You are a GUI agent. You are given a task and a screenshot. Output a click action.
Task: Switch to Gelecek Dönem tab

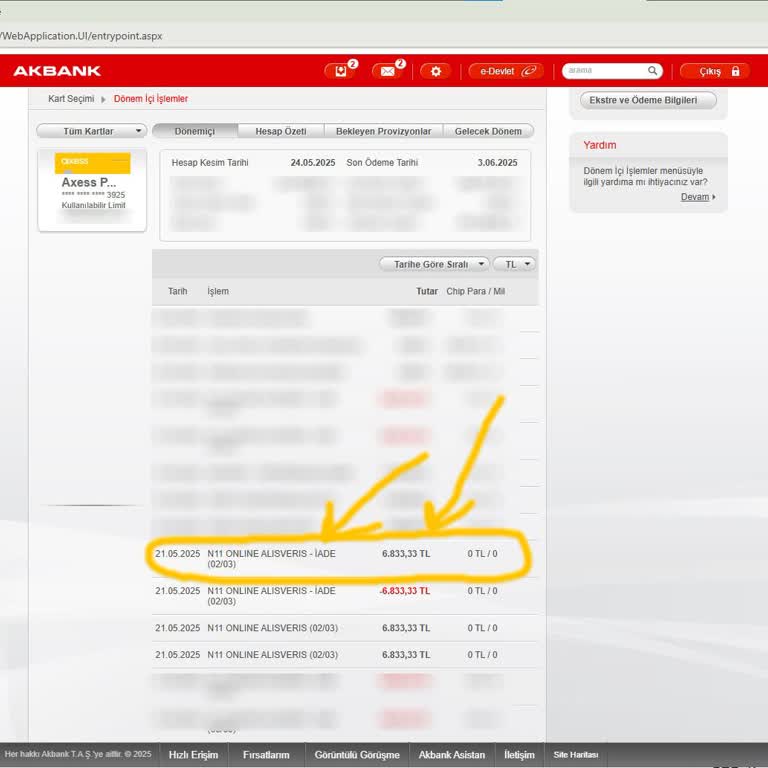pos(488,131)
